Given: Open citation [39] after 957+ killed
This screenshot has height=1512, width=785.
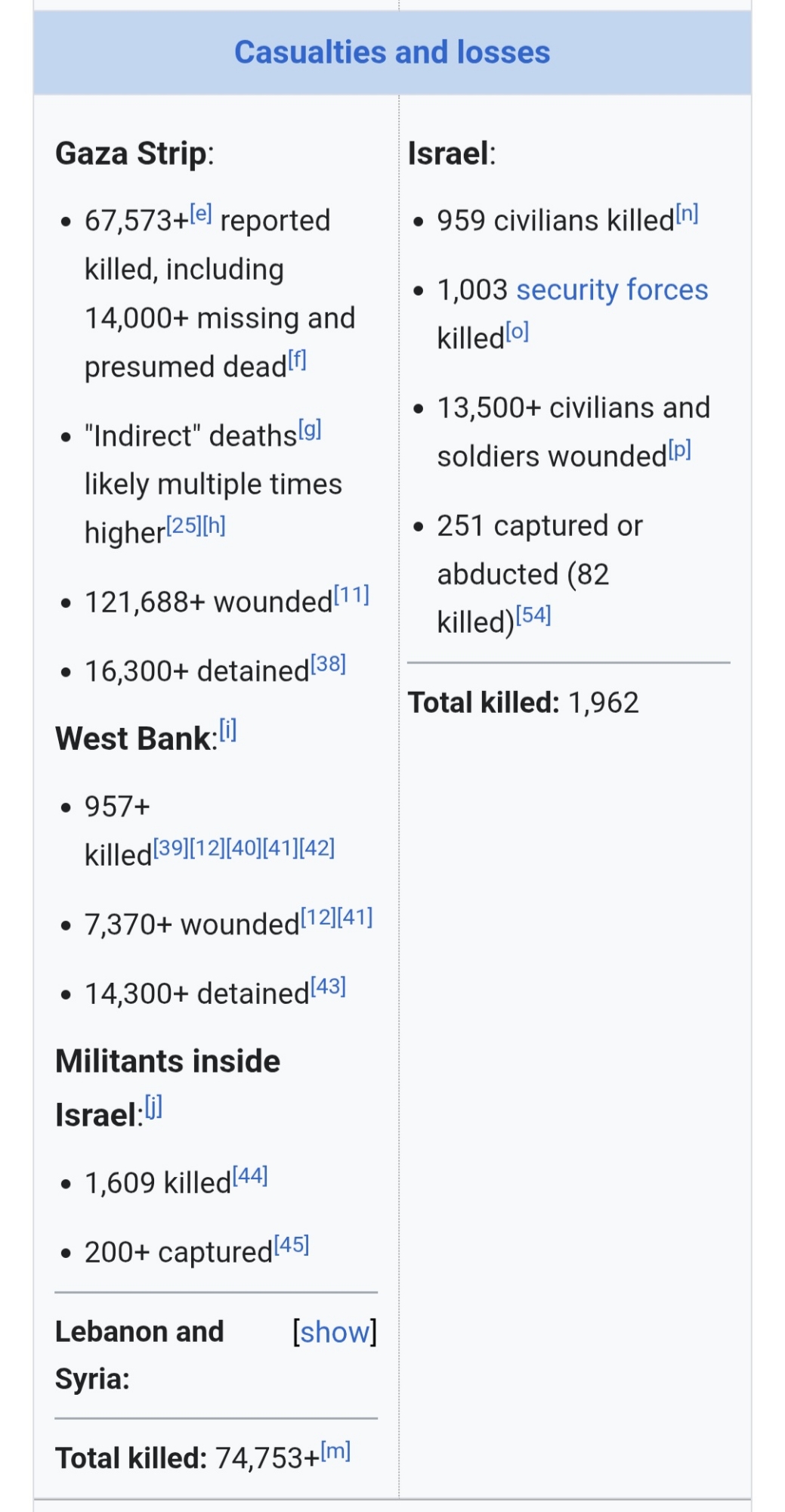Looking at the screenshot, I should 171,848.
